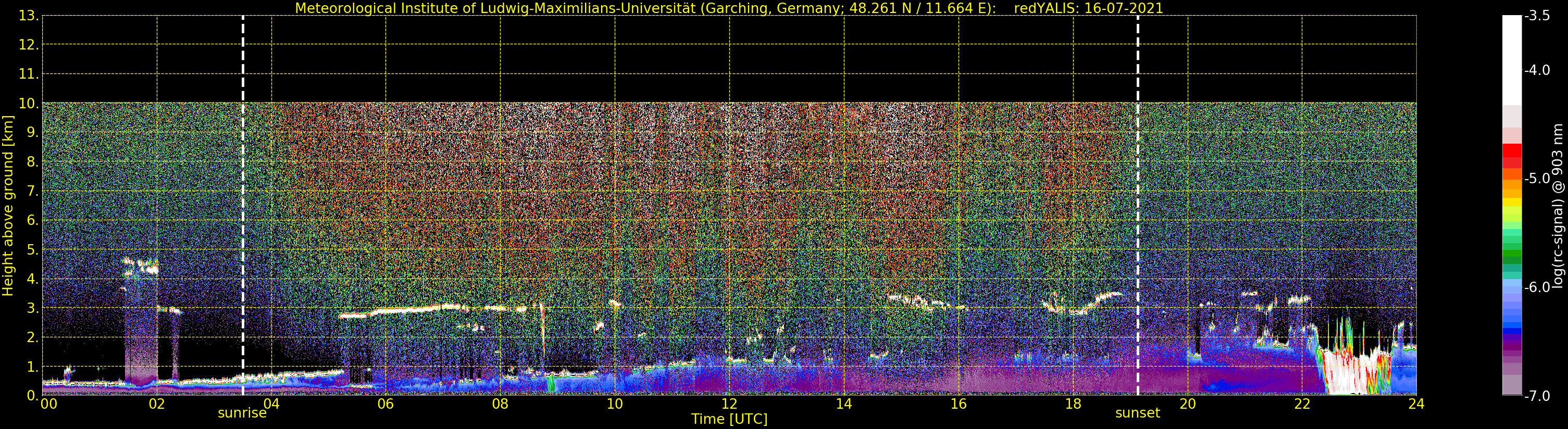Click the 'log(rc-signal) @ 903 nm' colorbar label
Screen dimensions: 1568x429
(x=1558, y=205)
